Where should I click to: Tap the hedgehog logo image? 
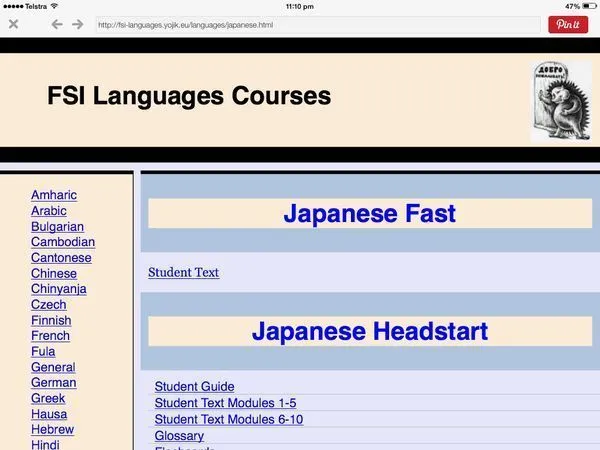[x=561, y=101]
